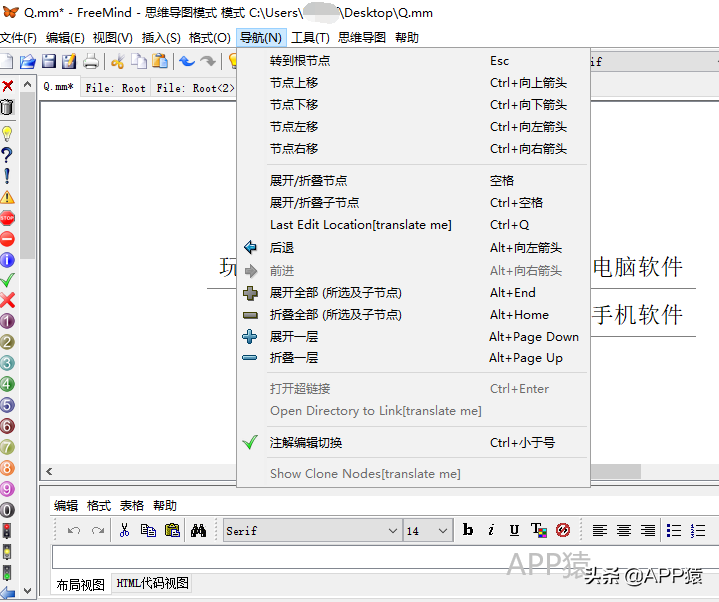This screenshot has width=719, height=602.
Task: Toggle Underline formatting in note editor
Action: pyautogui.click(x=514, y=530)
